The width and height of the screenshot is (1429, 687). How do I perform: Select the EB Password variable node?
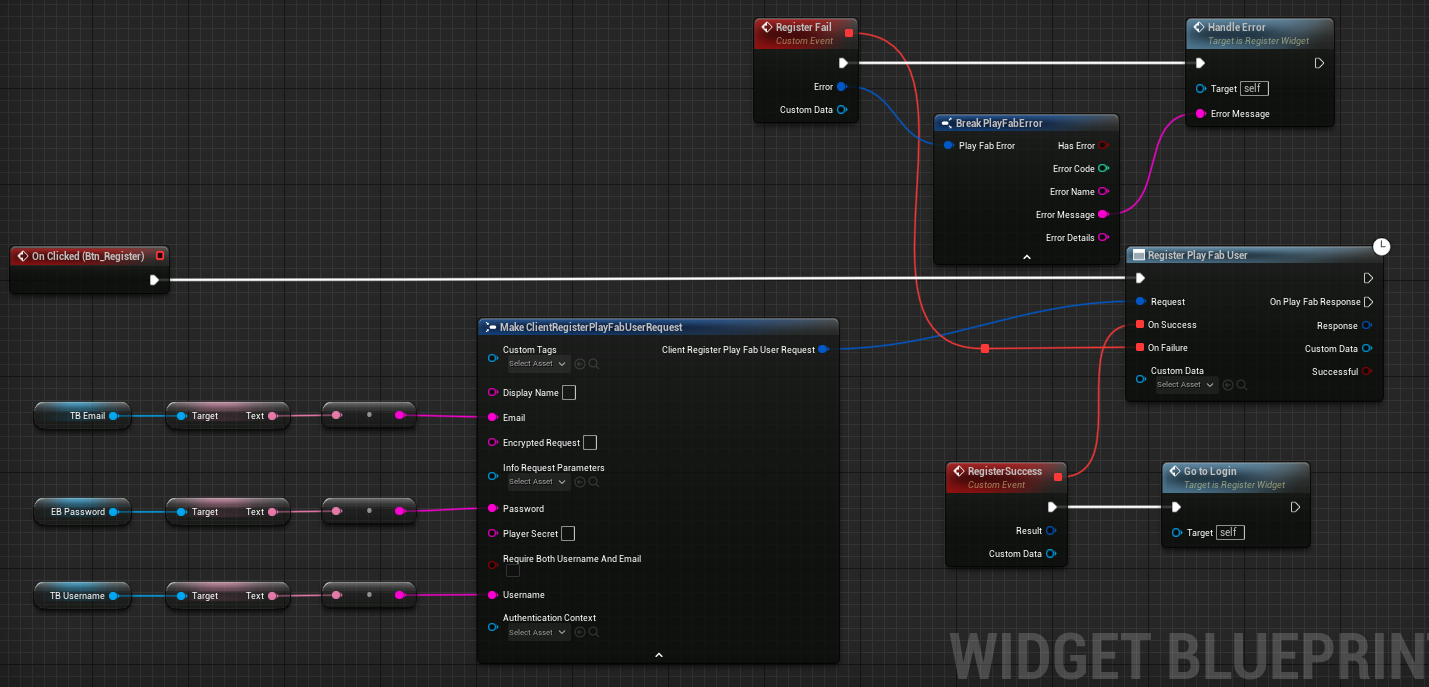point(83,512)
